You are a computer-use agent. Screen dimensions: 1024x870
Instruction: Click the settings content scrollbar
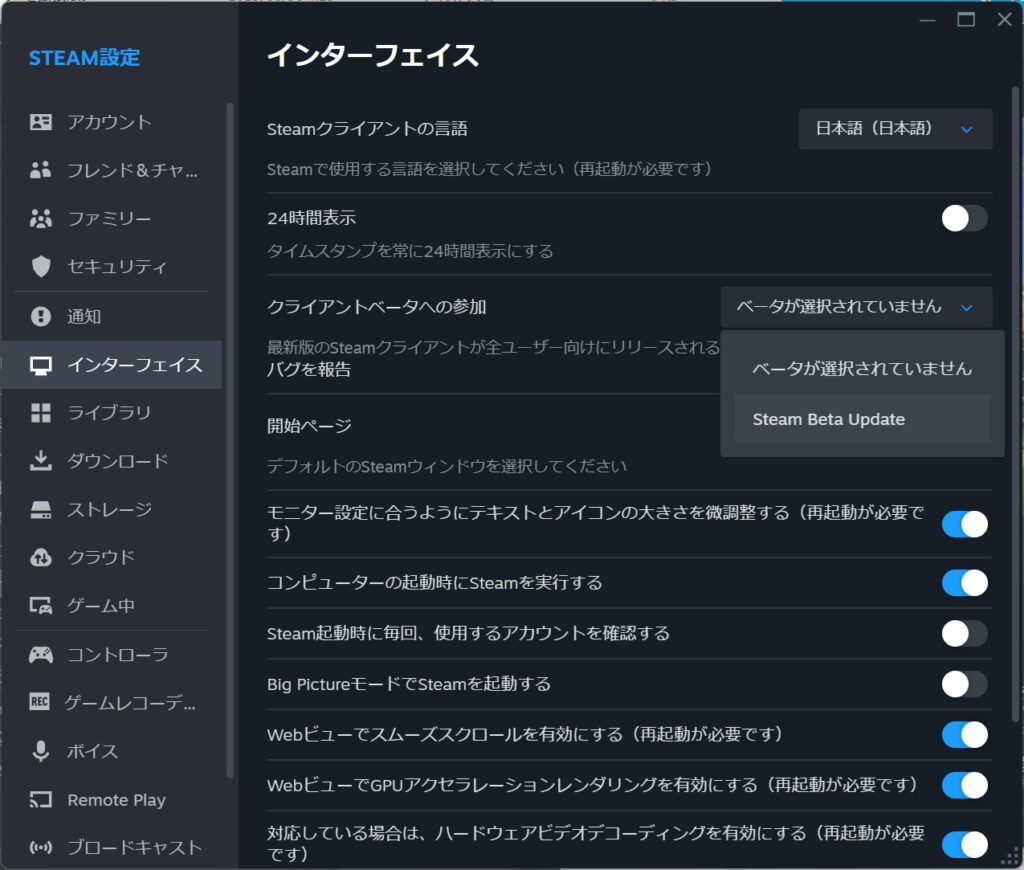[1016, 404]
